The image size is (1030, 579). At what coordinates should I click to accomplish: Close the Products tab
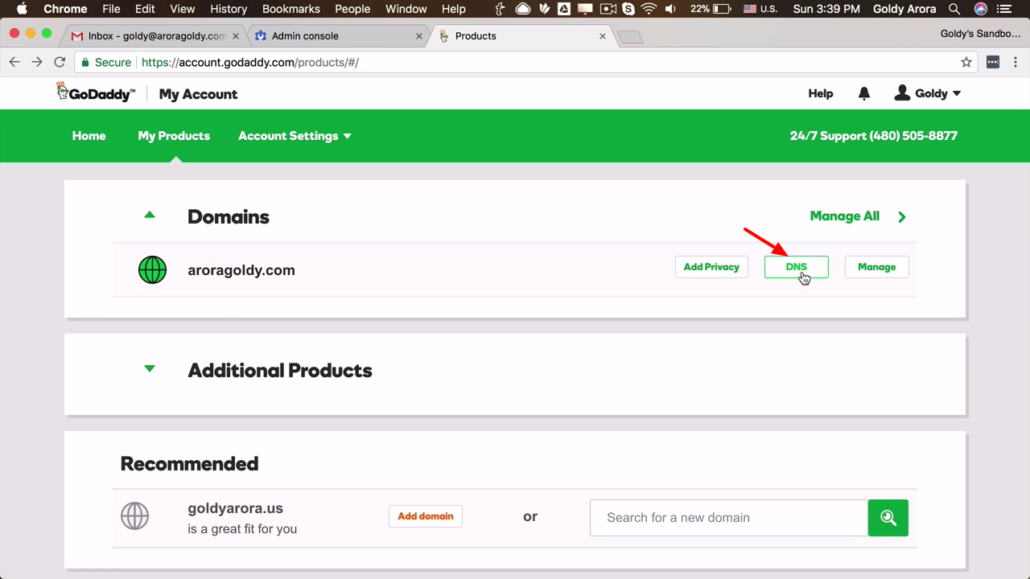click(x=602, y=36)
